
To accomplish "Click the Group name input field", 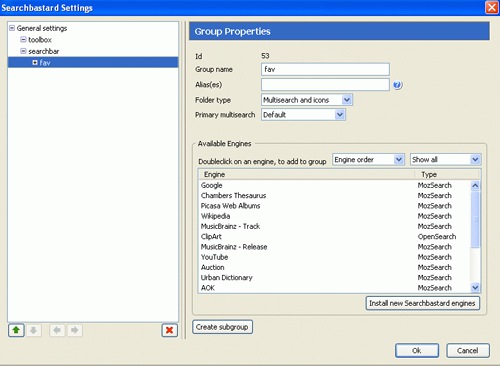I will 325,69.
